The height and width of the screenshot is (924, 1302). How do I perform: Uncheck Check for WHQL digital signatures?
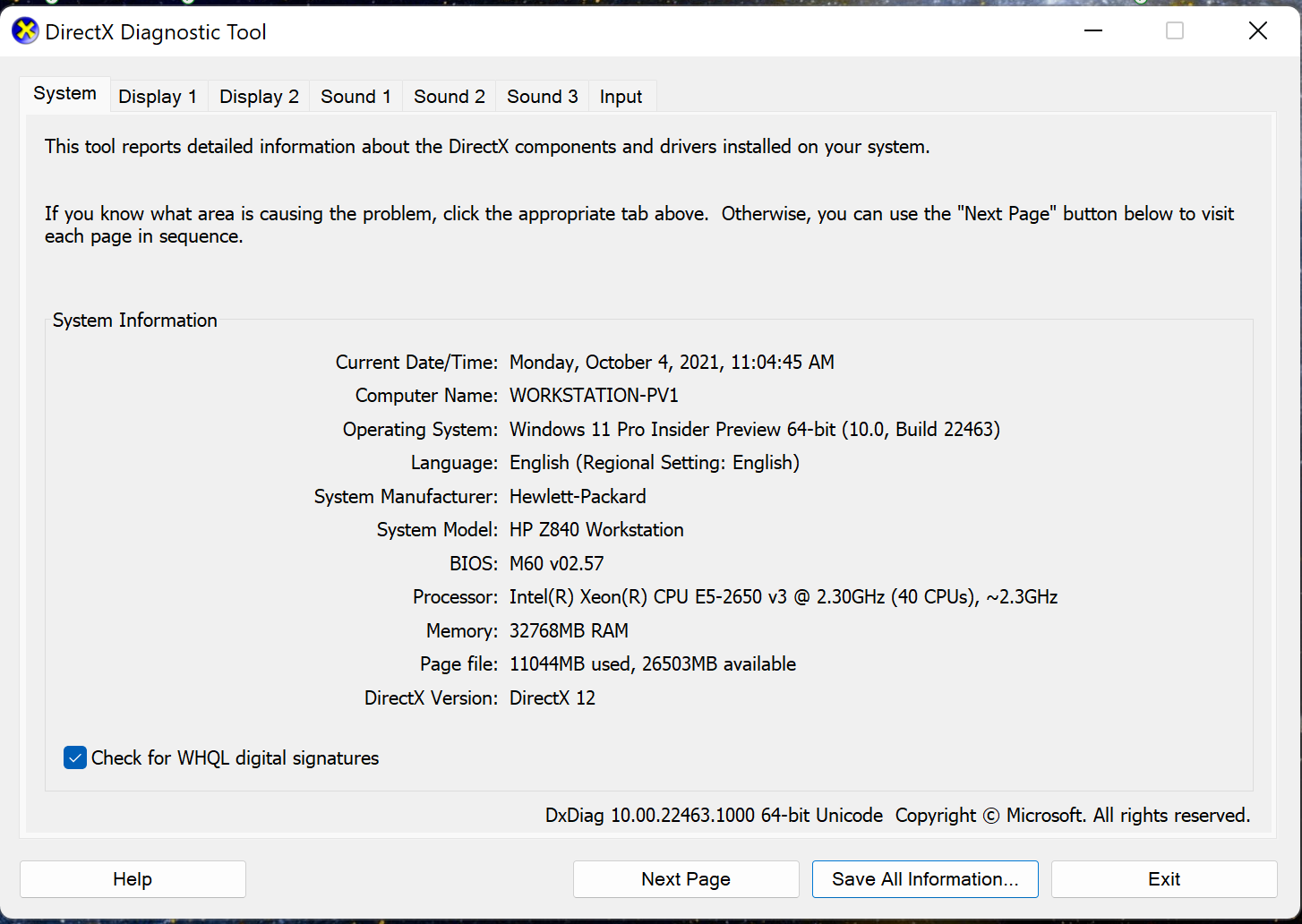[x=75, y=758]
